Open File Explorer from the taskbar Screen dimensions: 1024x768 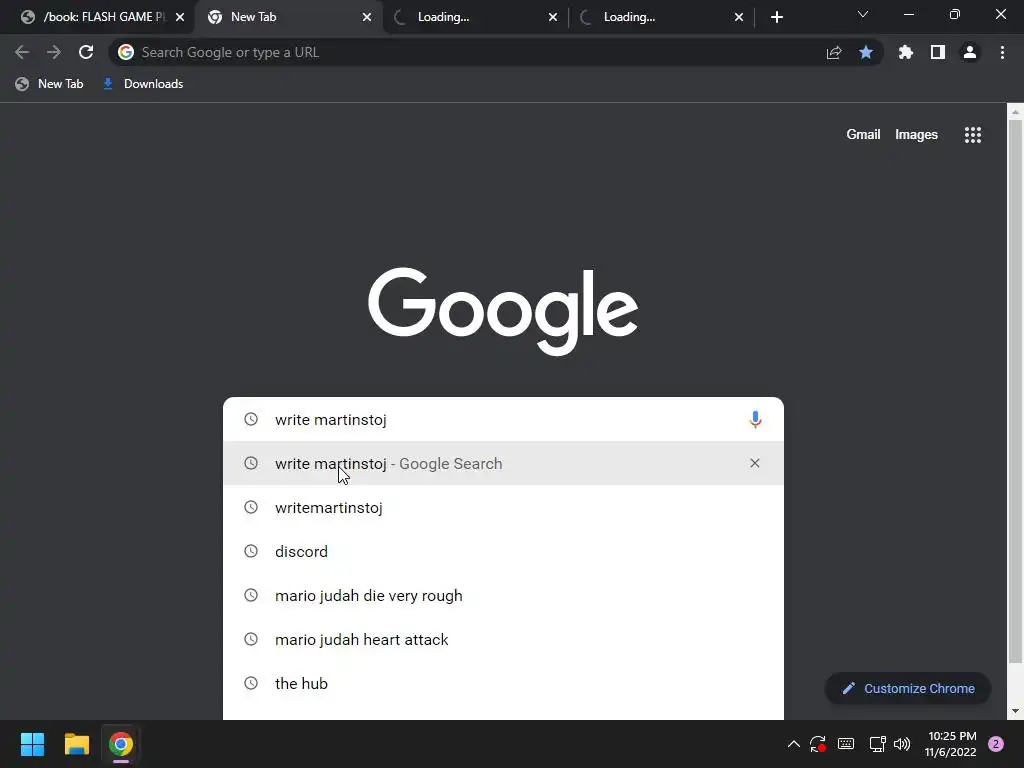click(x=76, y=744)
